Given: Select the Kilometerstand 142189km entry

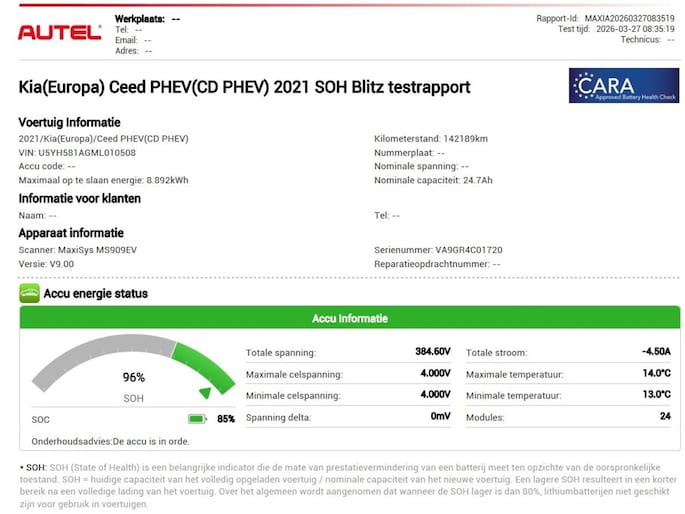Looking at the screenshot, I should (x=431, y=139).
